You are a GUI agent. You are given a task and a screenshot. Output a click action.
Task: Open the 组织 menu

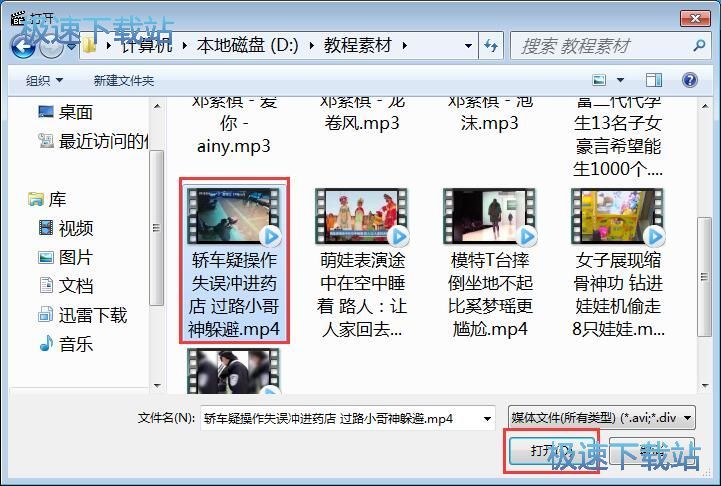(x=44, y=80)
